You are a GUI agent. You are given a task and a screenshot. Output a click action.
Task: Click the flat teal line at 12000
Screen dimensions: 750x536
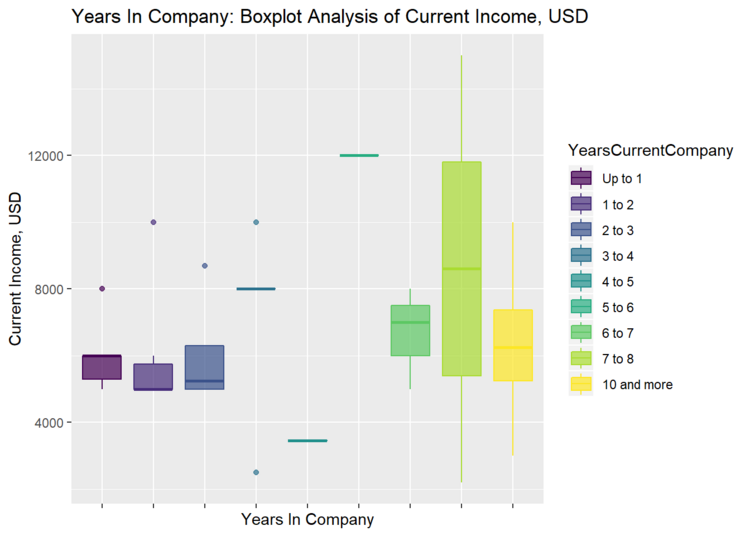click(359, 155)
